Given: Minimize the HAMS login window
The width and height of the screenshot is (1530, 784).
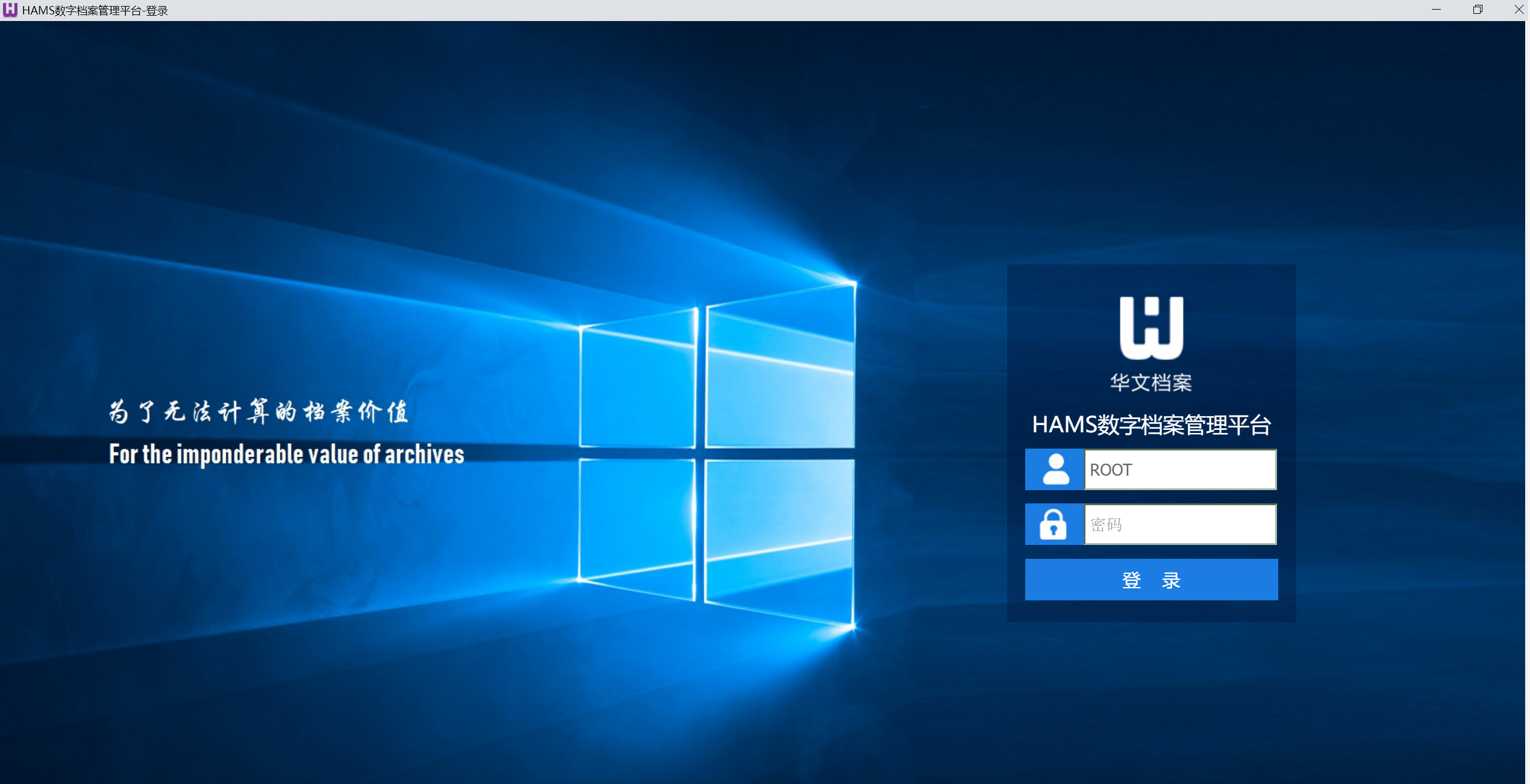Looking at the screenshot, I should [1436, 10].
